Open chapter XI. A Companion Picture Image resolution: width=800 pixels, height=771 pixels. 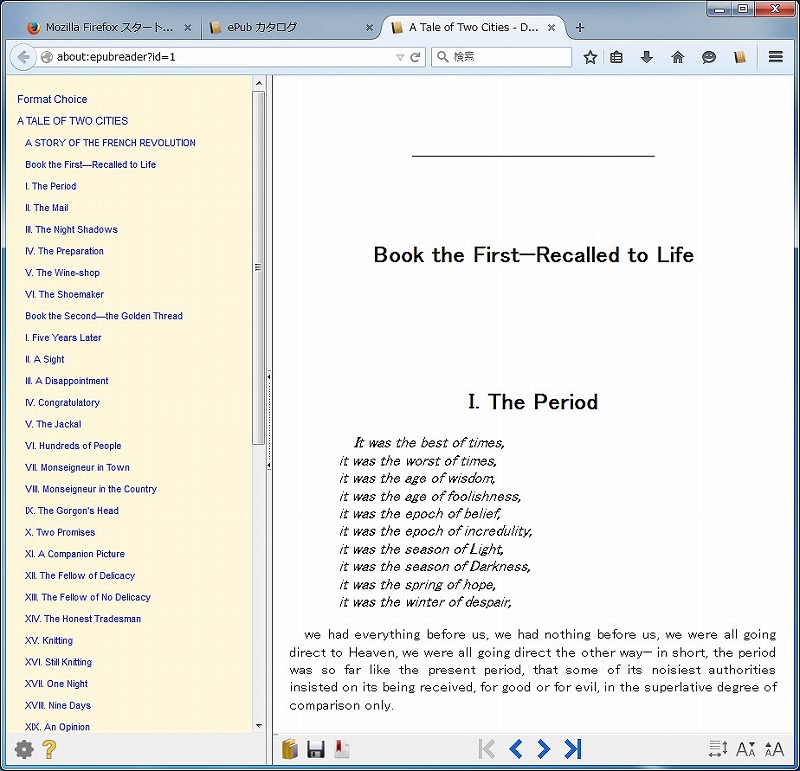[x=75, y=554]
